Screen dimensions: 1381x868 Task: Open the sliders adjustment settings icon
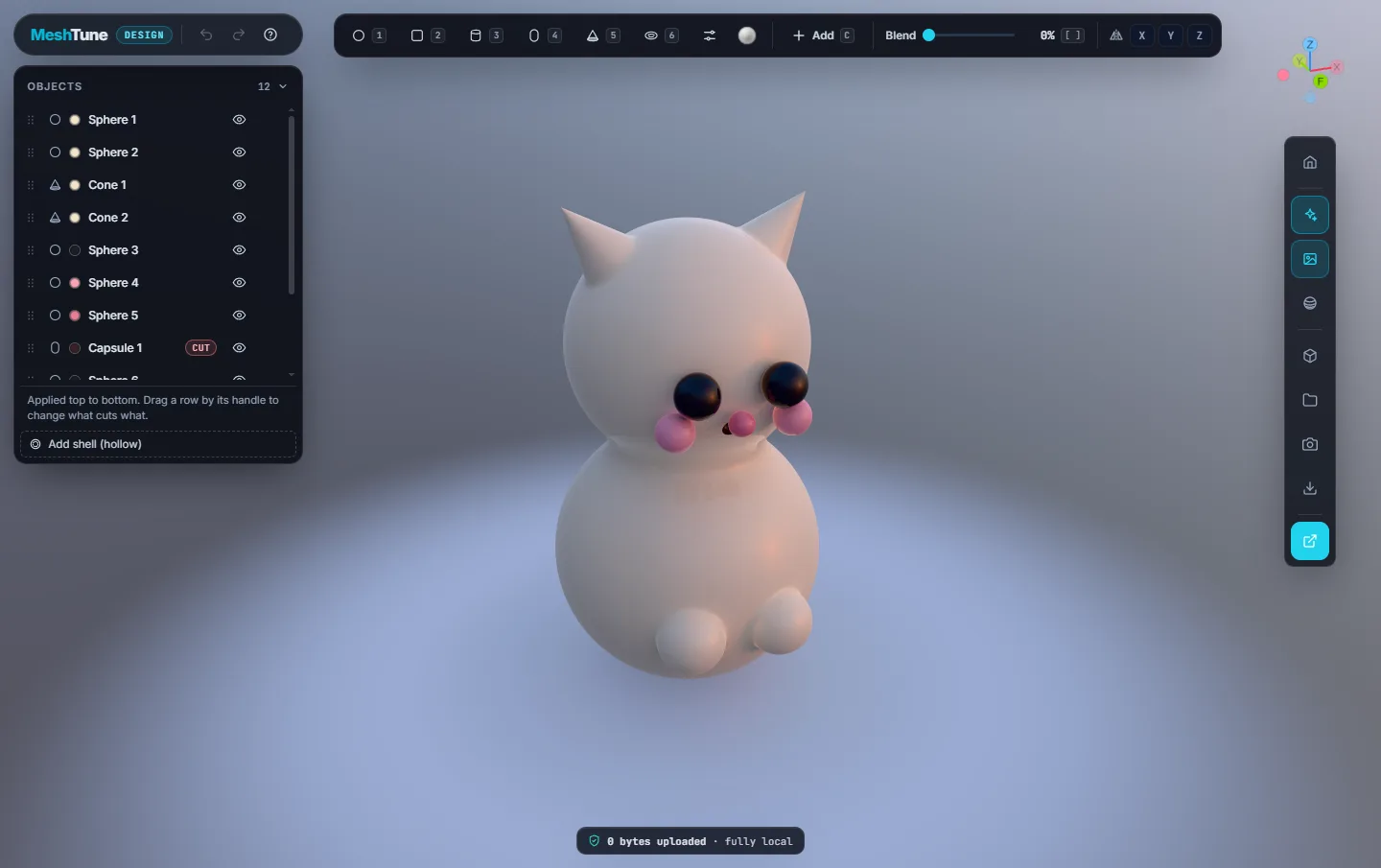[x=710, y=35]
